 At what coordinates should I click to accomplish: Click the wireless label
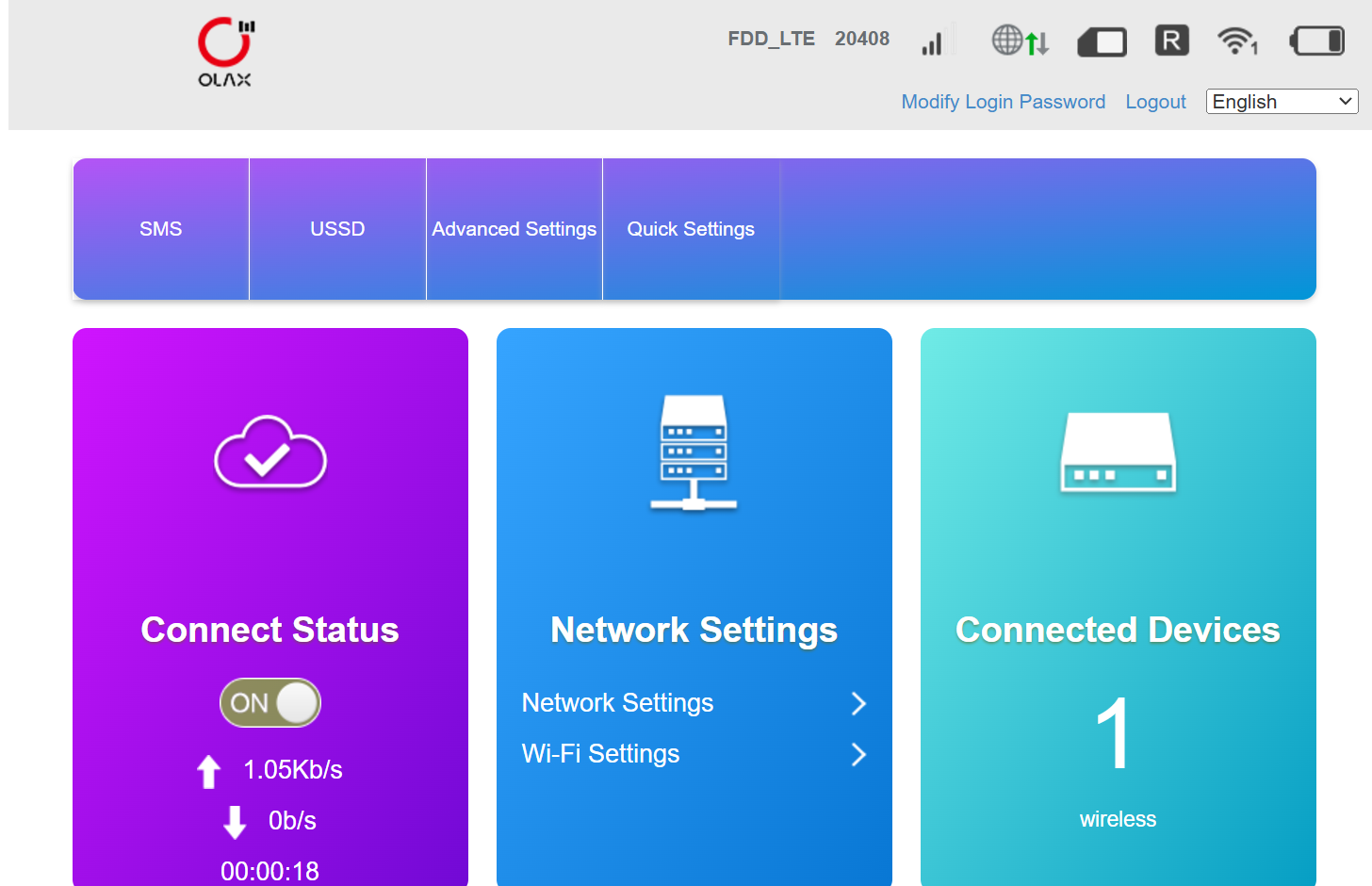(1119, 819)
